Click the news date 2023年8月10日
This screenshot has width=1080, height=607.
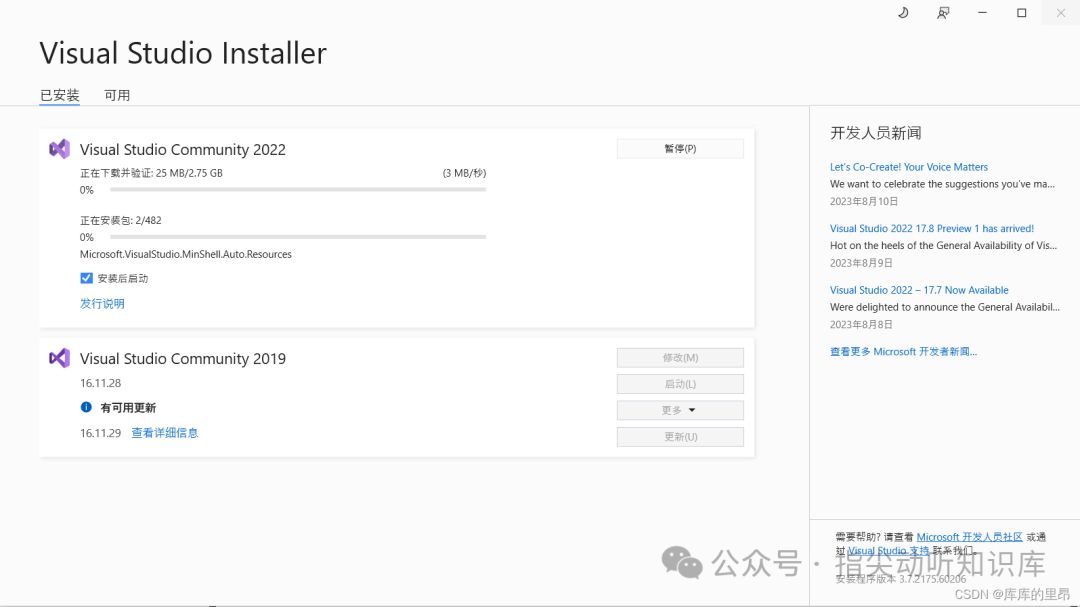(864, 201)
